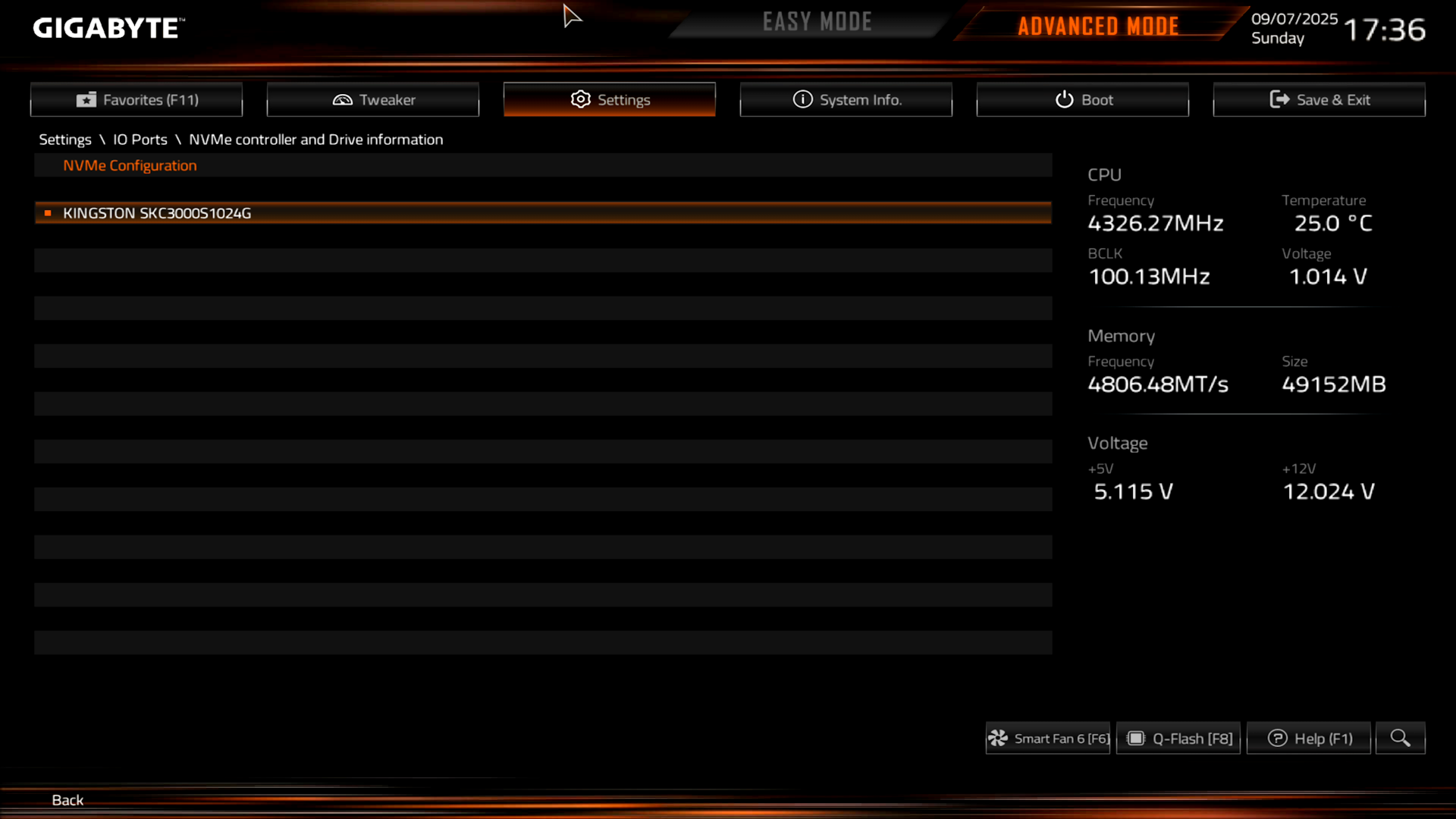Click the Tweaker gauge icon
The height and width of the screenshot is (819, 1456).
343,99
